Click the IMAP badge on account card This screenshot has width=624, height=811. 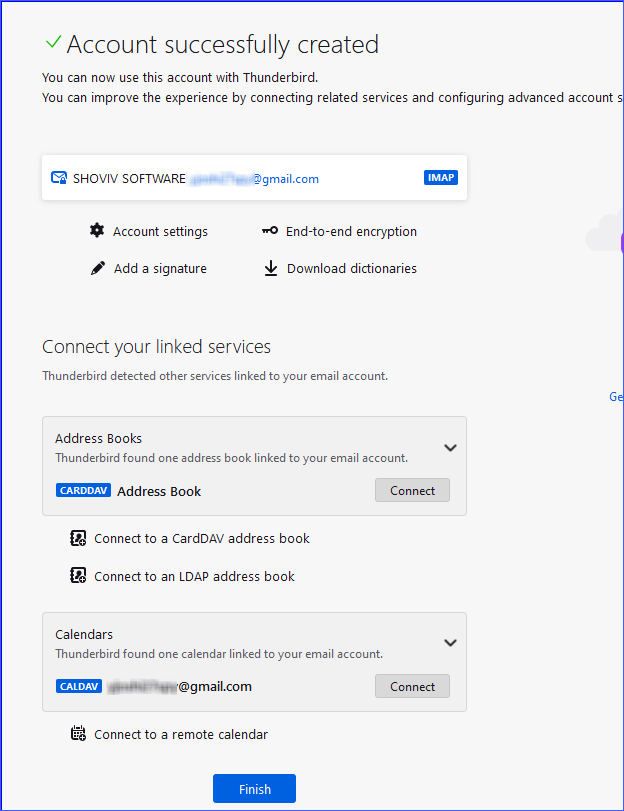coord(441,177)
